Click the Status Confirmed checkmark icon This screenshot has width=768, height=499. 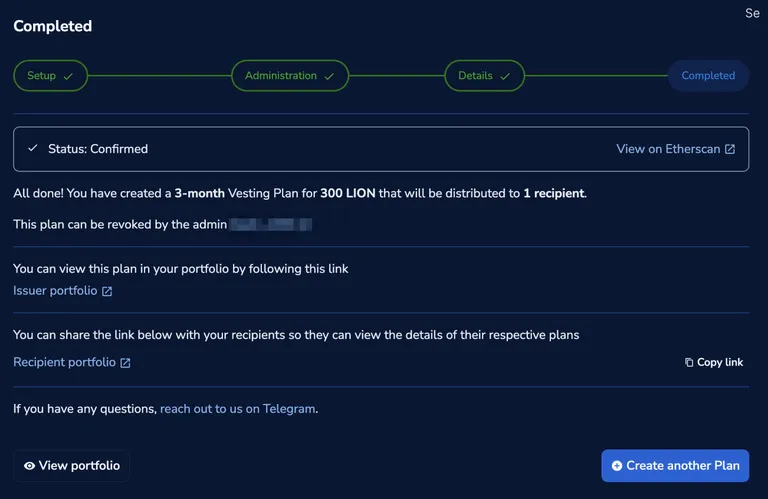[x=33, y=148]
